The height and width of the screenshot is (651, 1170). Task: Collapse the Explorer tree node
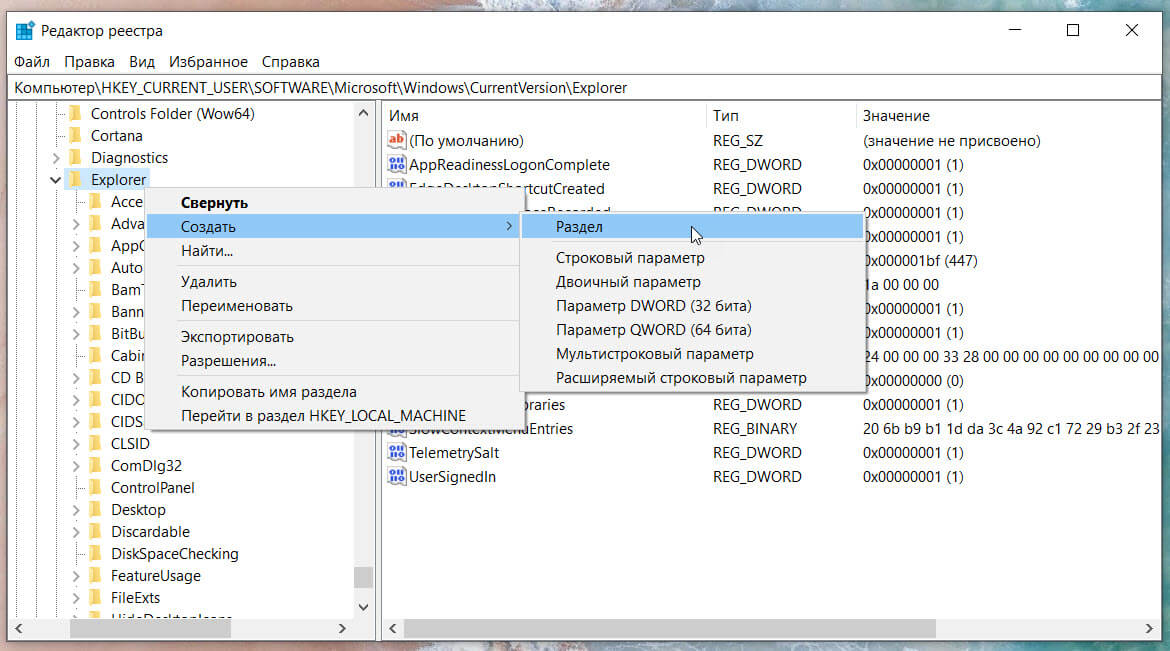pos(56,180)
